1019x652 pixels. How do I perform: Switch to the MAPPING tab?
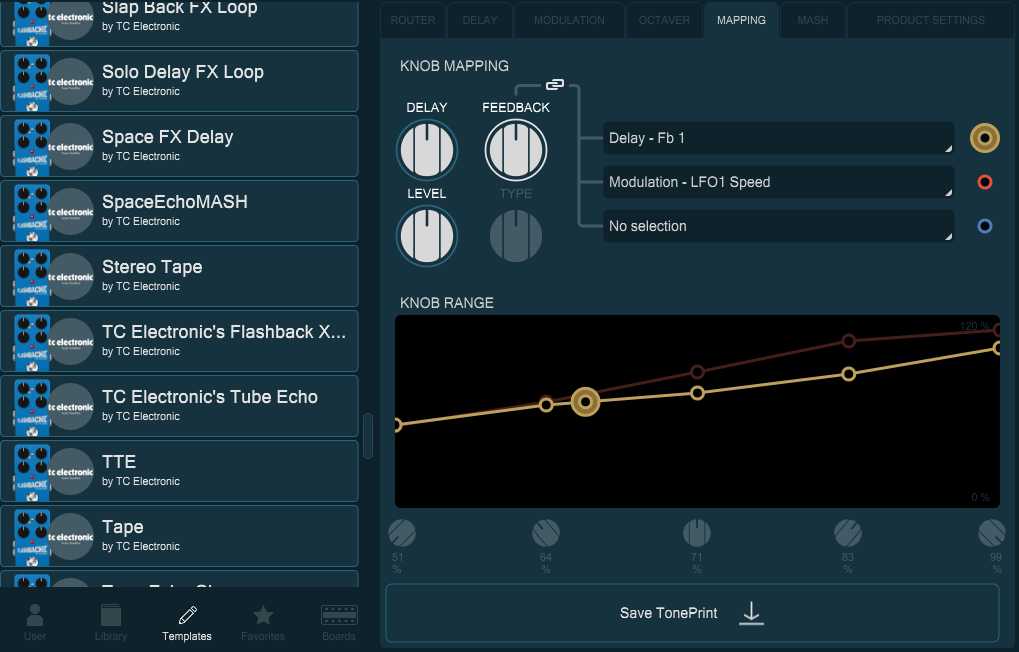tap(741, 20)
